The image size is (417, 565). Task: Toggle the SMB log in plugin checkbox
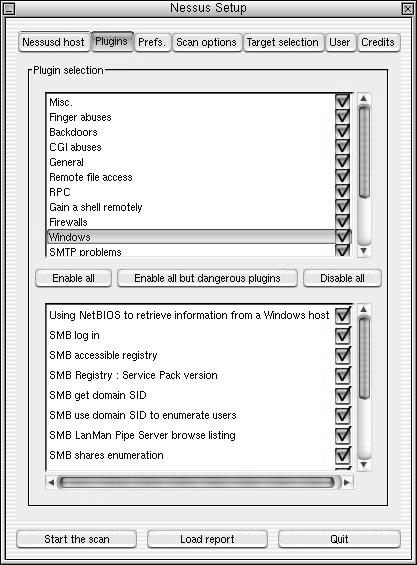pyautogui.click(x=342, y=335)
